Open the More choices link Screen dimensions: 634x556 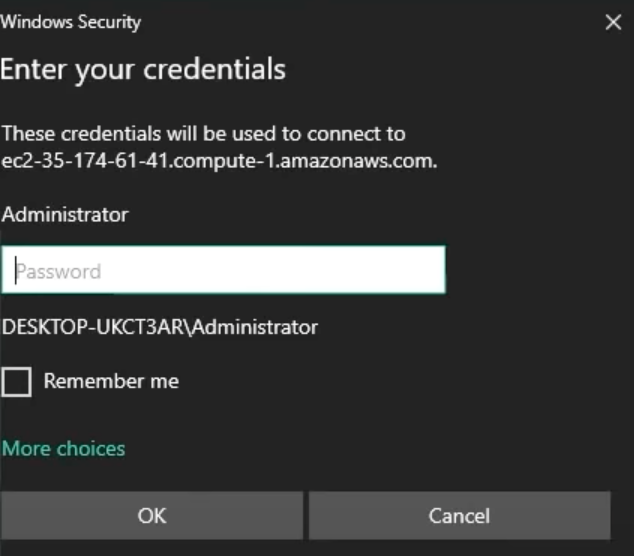tap(64, 448)
